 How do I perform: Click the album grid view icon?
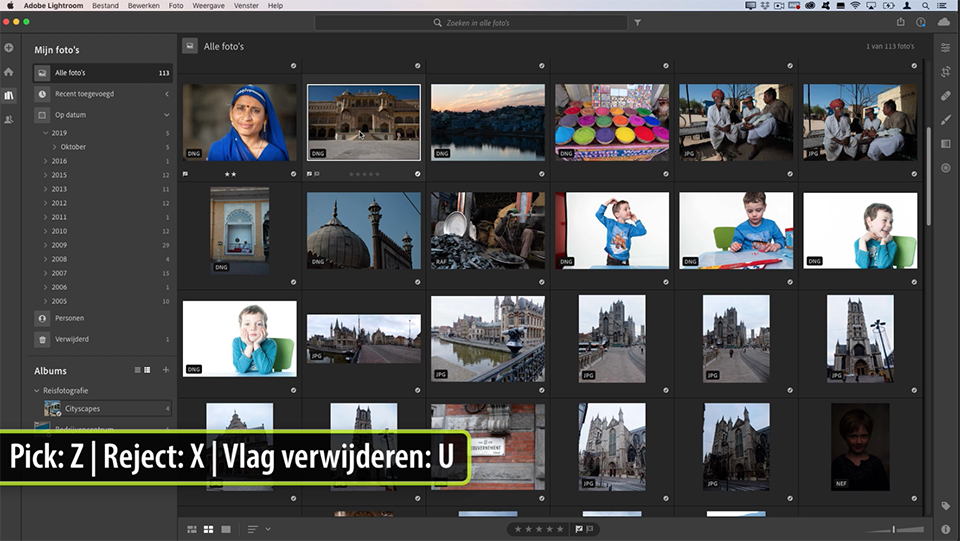pos(147,370)
